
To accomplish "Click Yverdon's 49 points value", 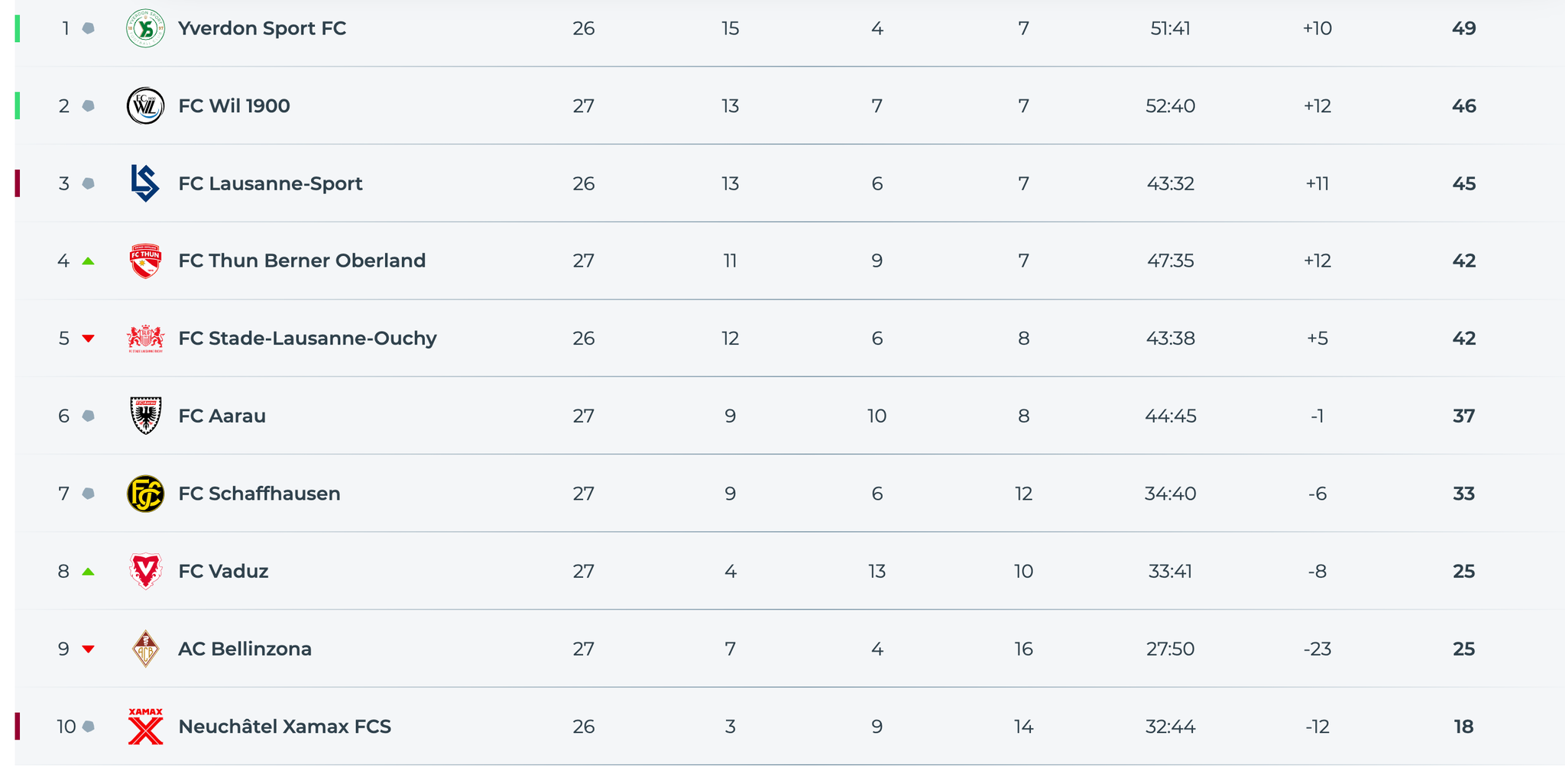I will coord(1463,29).
